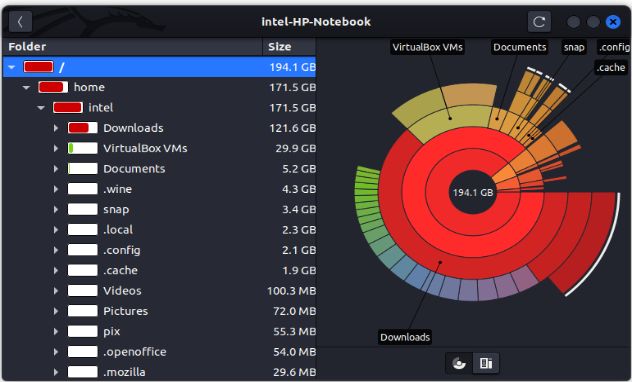Expand the Documents folder
Image resolution: width=632 pixels, height=382 pixels.
[56, 169]
